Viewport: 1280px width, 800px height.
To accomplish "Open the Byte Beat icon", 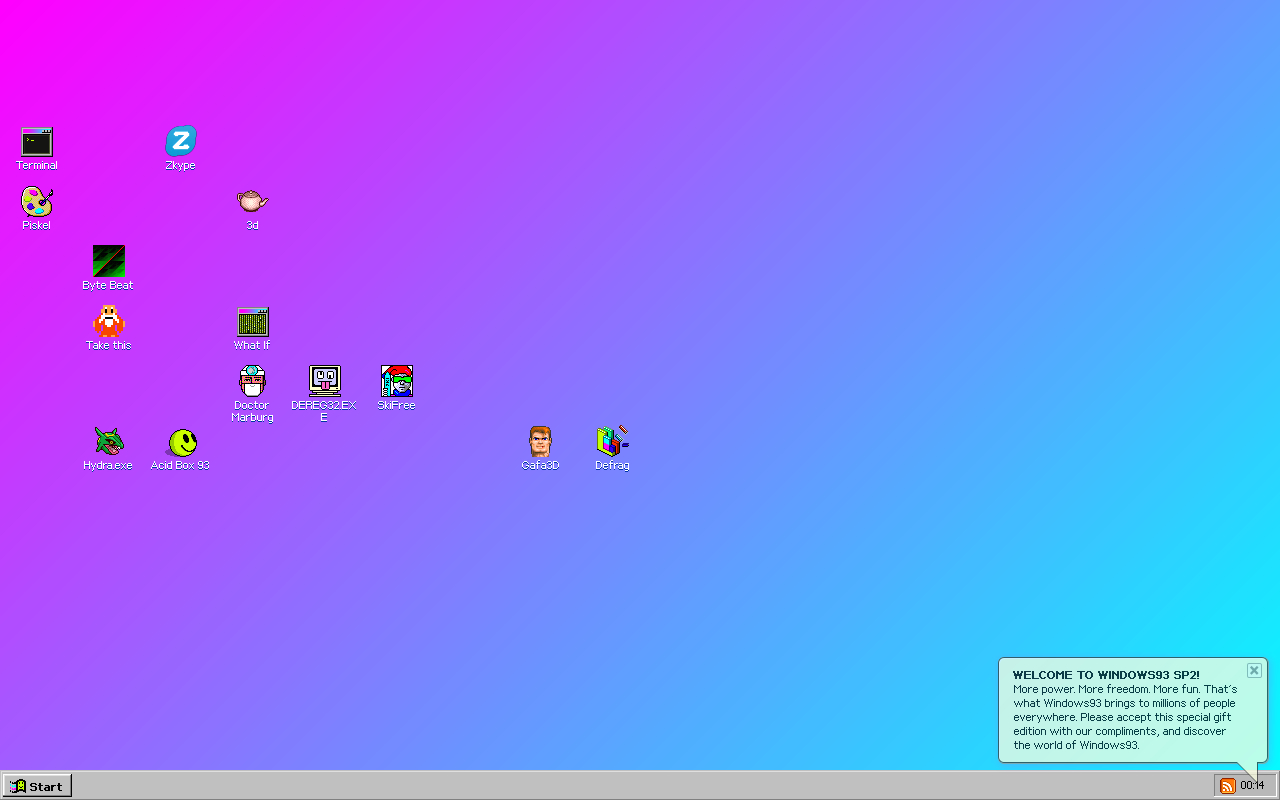I will (108, 262).
